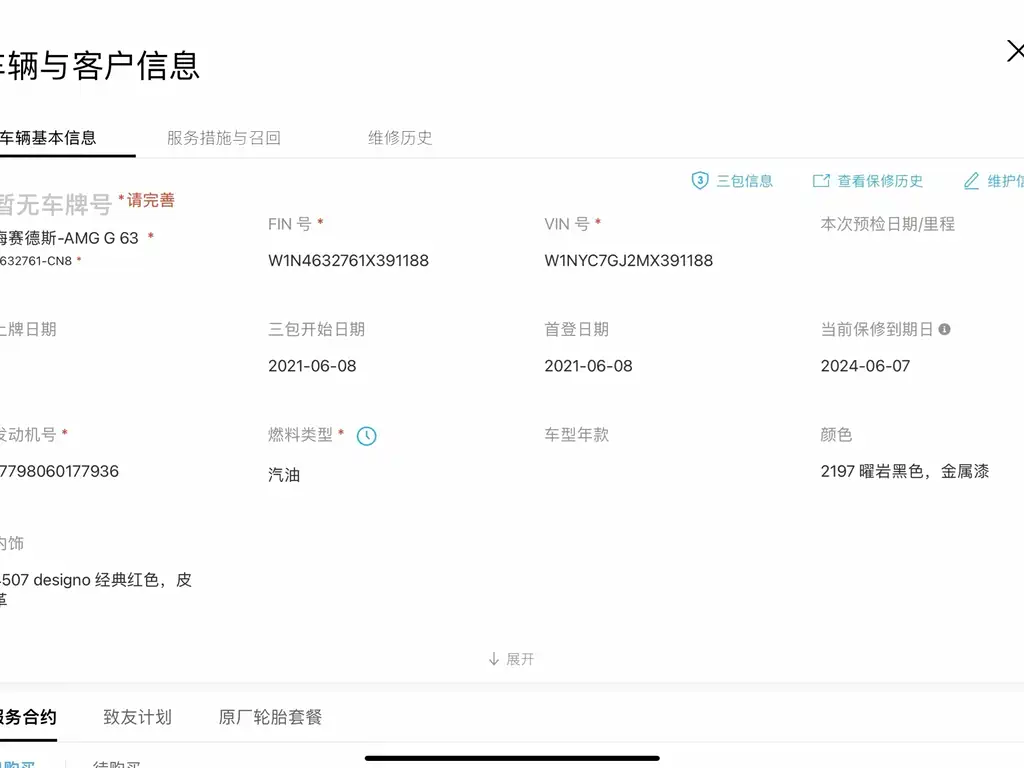Click the pencil edit icon
1024x768 pixels.
click(x=971, y=181)
